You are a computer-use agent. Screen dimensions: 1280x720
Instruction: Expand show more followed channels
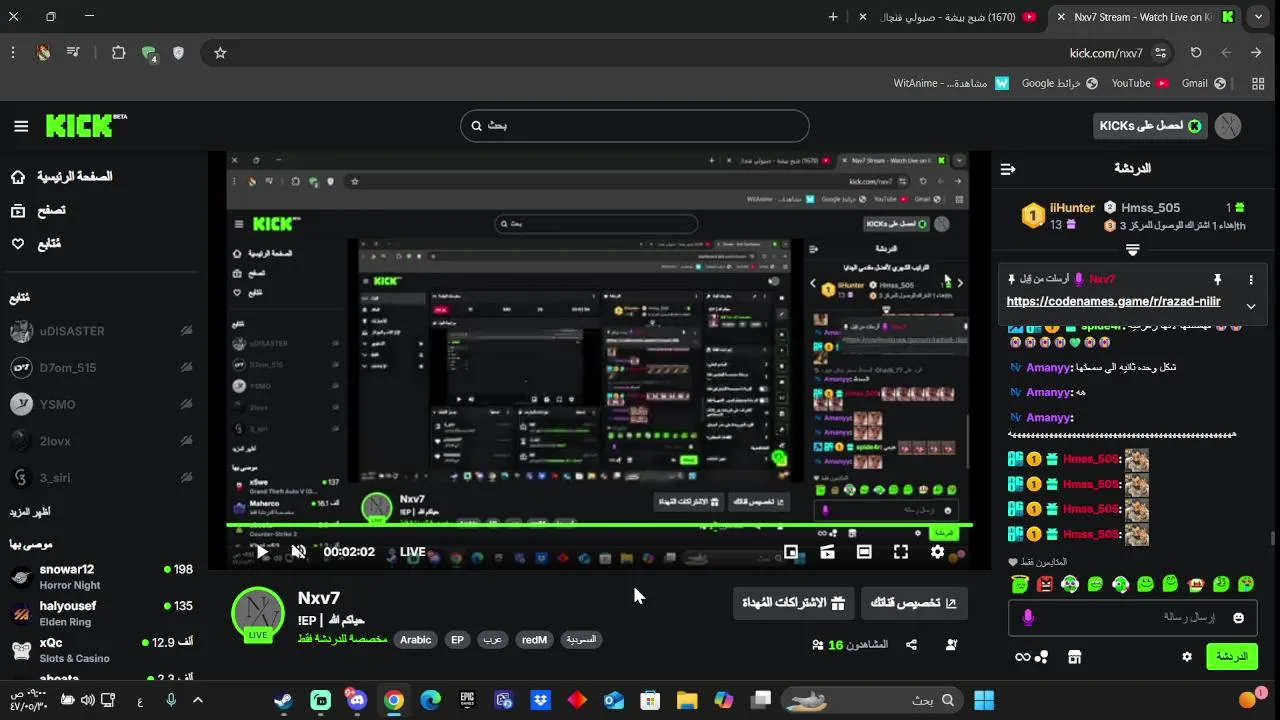coord(30,512)
